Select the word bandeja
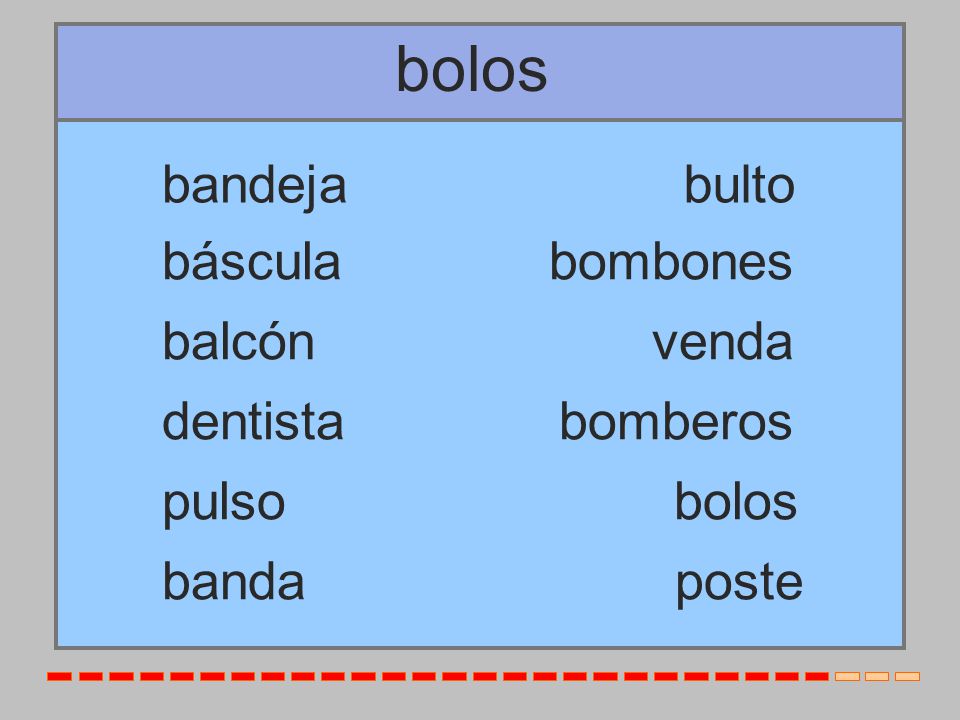 tap(255, 187)
